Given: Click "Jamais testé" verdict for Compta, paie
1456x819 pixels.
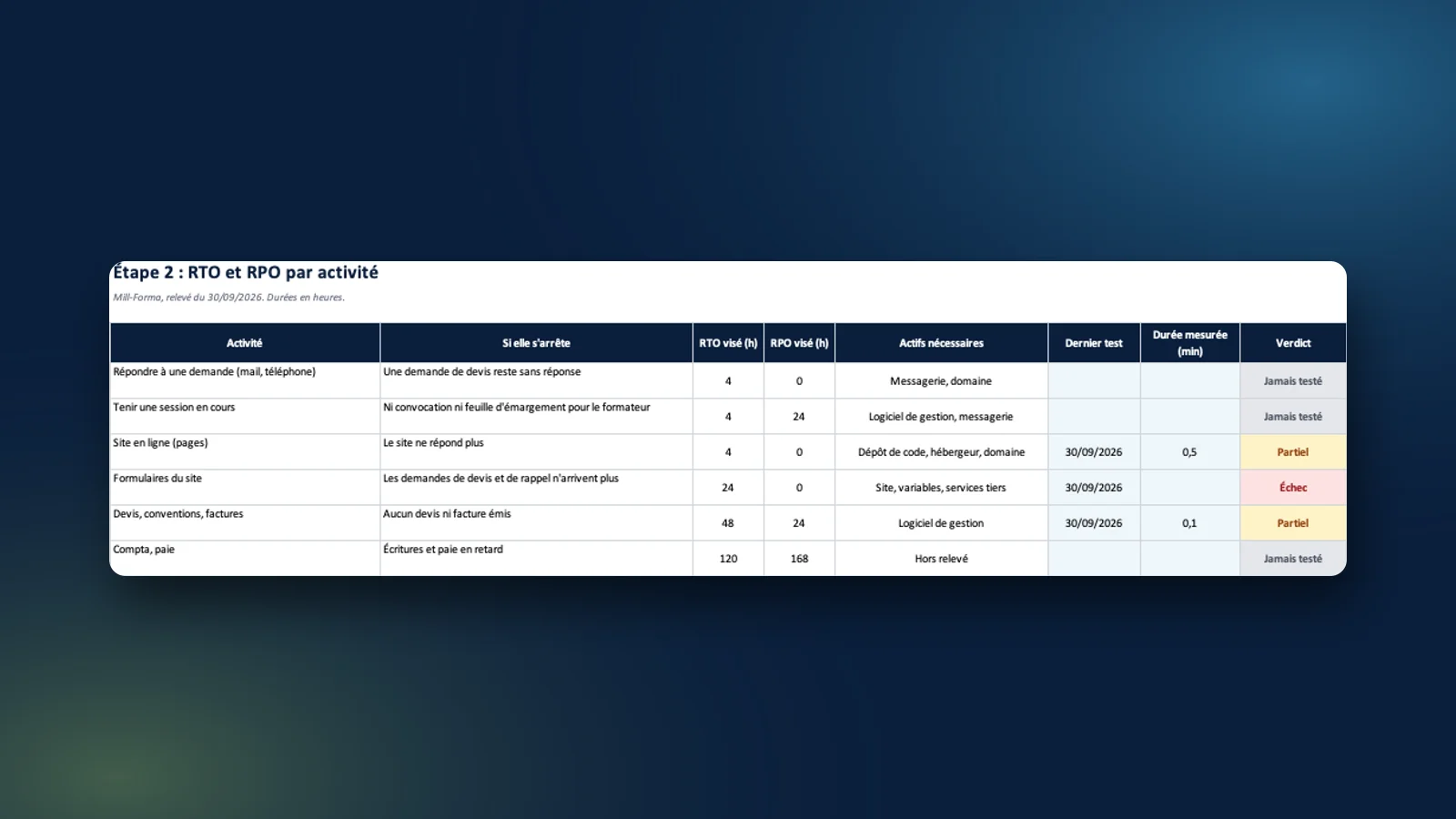Looking at the screenshot, I should [x=1293, y=558].
